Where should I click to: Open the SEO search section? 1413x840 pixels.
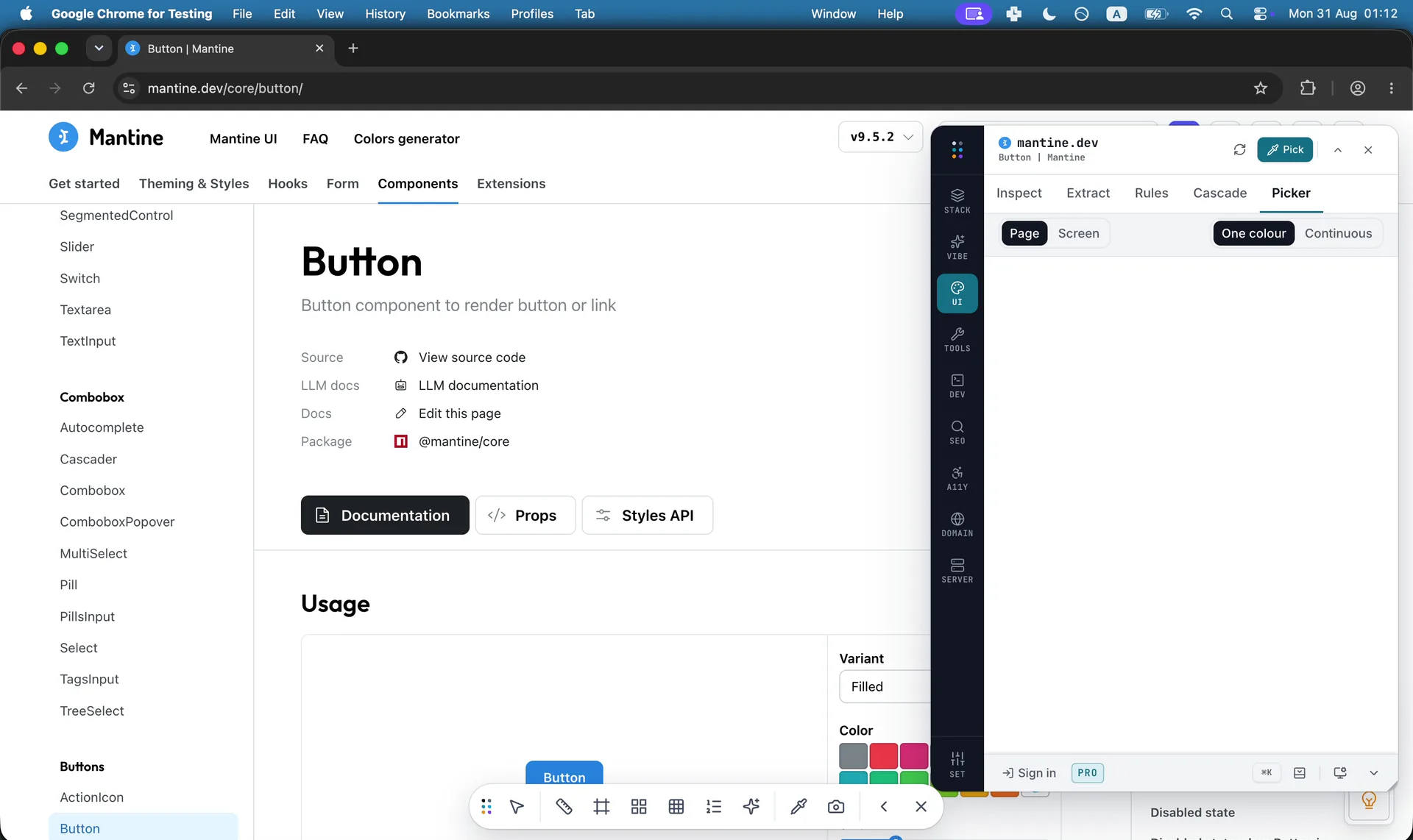tap(957, 433)
